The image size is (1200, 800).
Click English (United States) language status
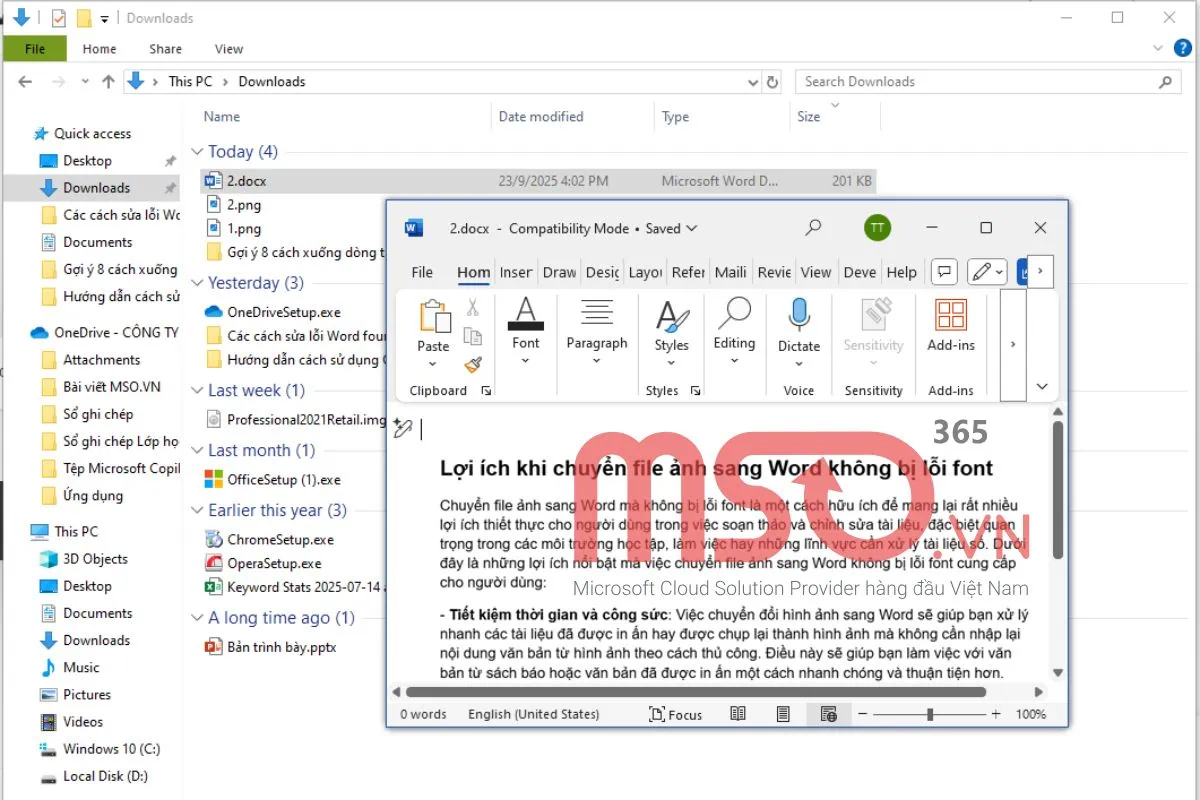pos(534,714)
